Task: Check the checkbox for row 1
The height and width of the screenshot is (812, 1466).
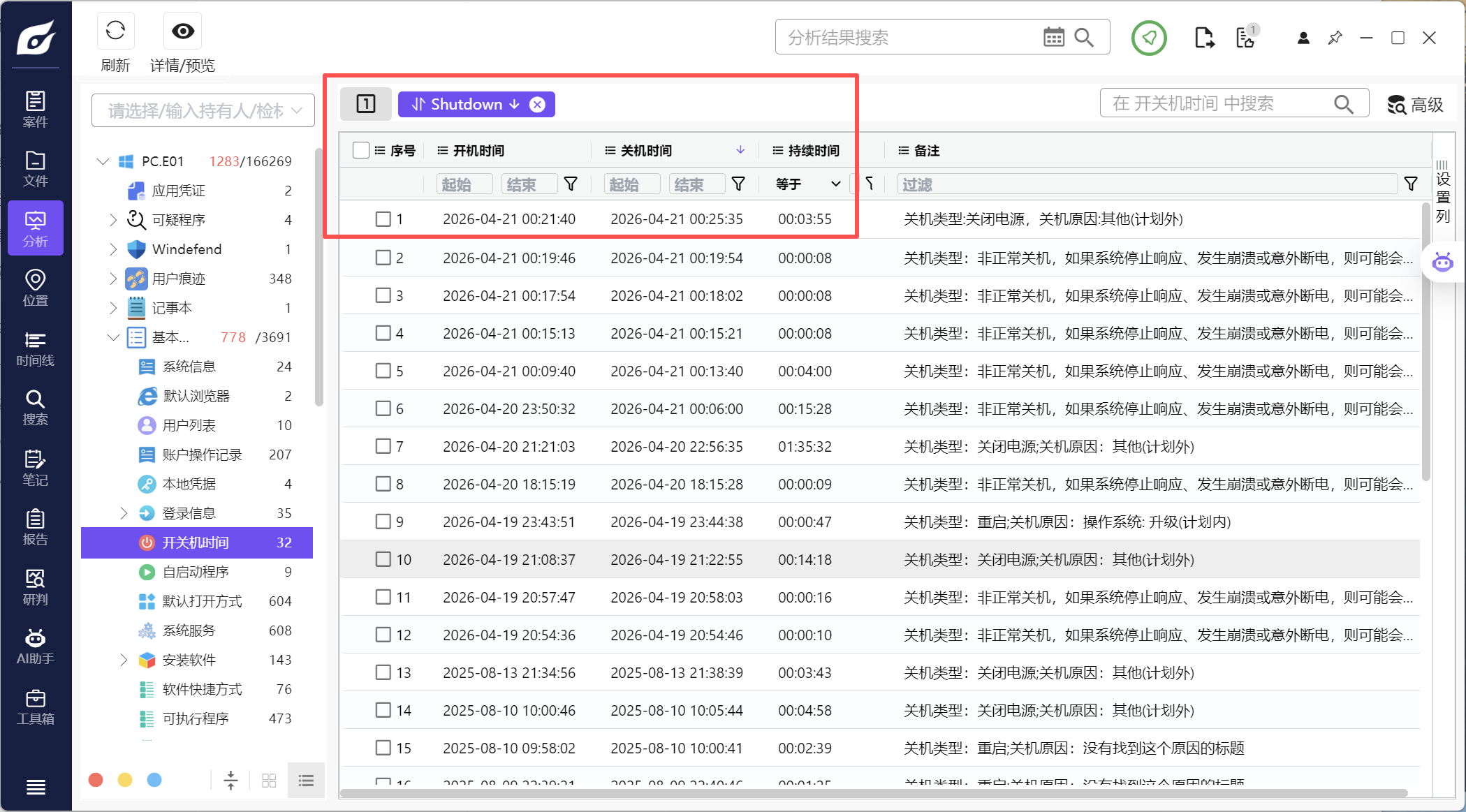Action: (x=383, y=219)
